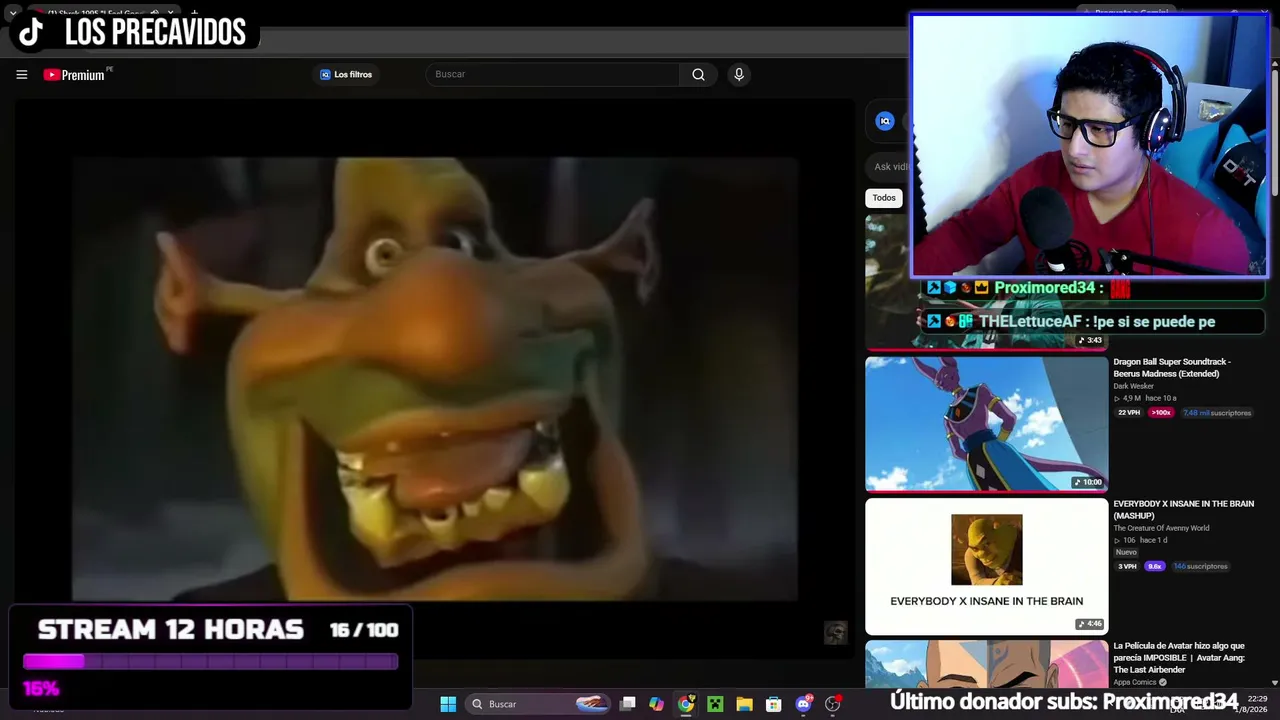Open OBS Studio from the taskbar
The height and width of the screenshot is (720, 1280).
833,704
